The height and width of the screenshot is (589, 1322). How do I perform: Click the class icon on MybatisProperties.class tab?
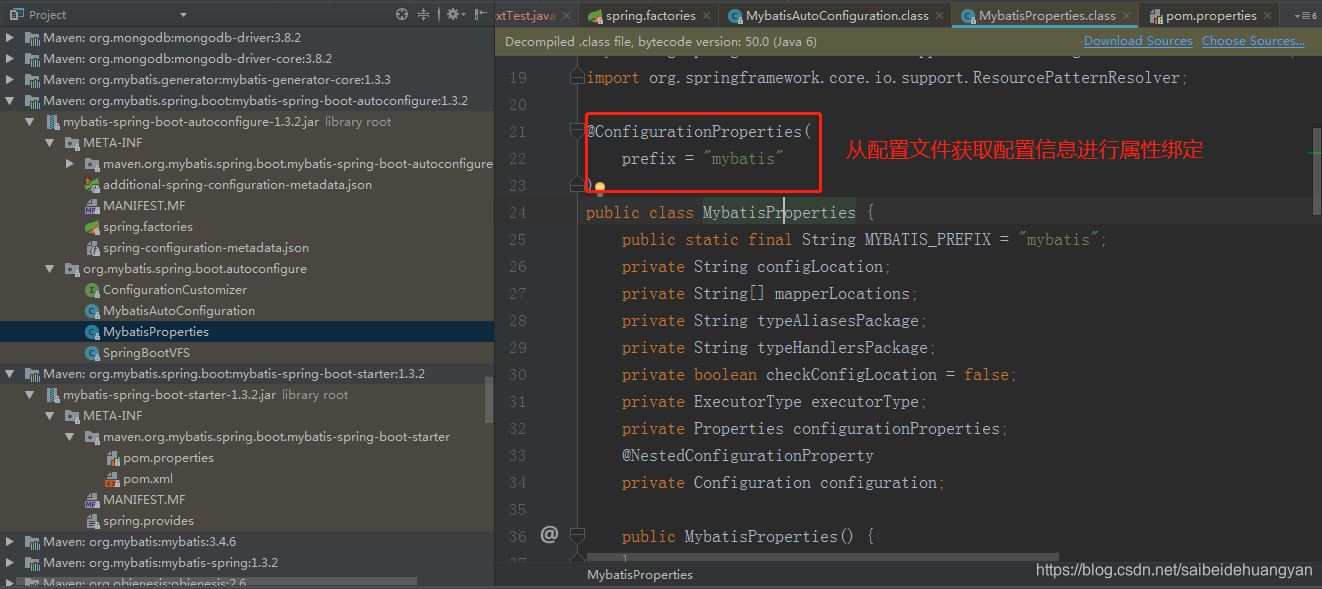click(x=968, y=16)
